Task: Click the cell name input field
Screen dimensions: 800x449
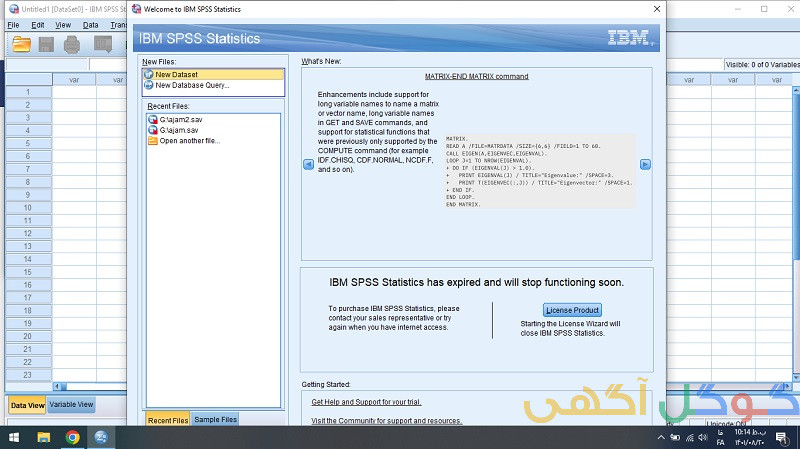Action: click(x=46, y=65)
